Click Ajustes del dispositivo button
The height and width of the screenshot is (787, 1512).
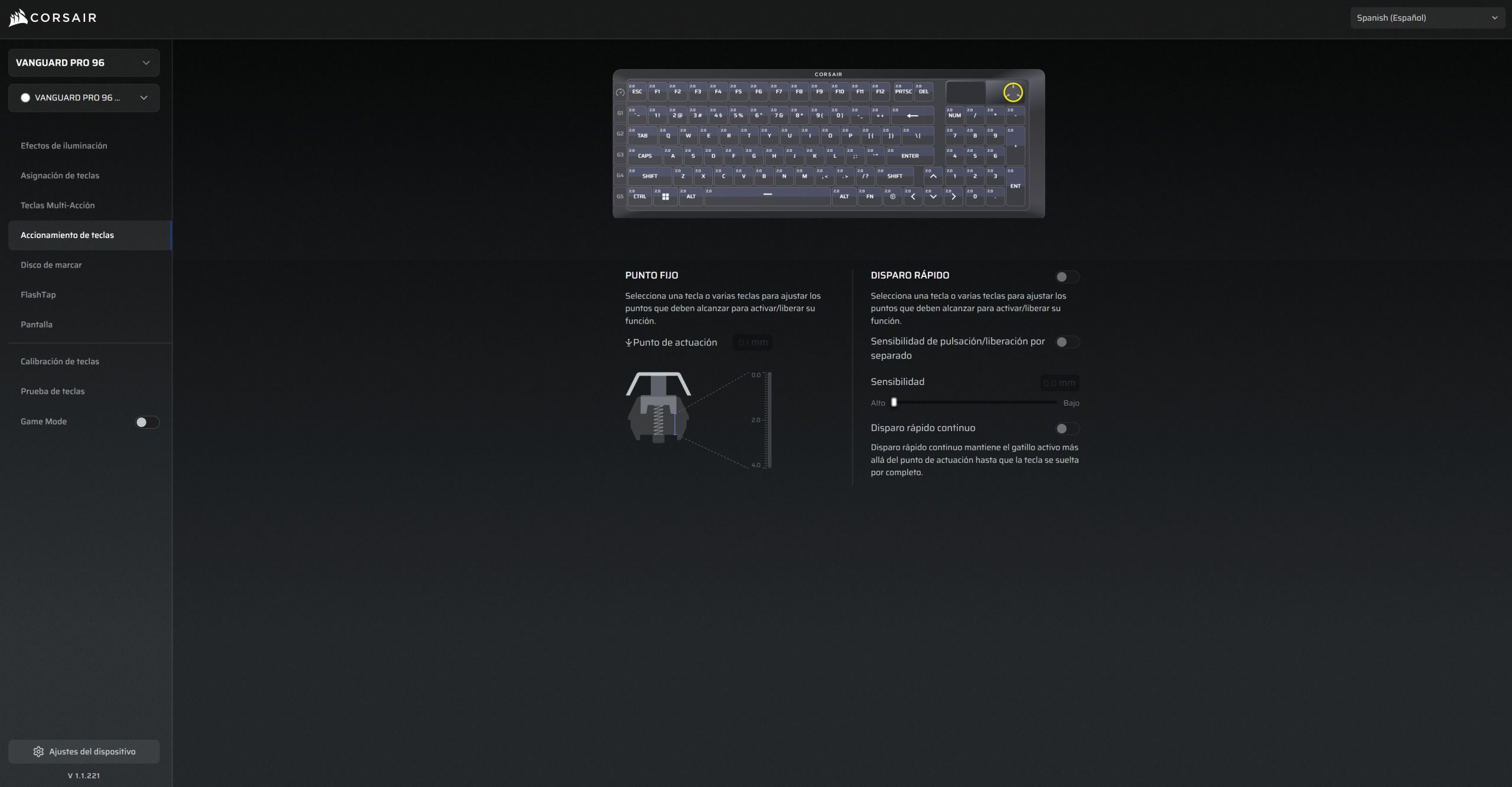84,752
